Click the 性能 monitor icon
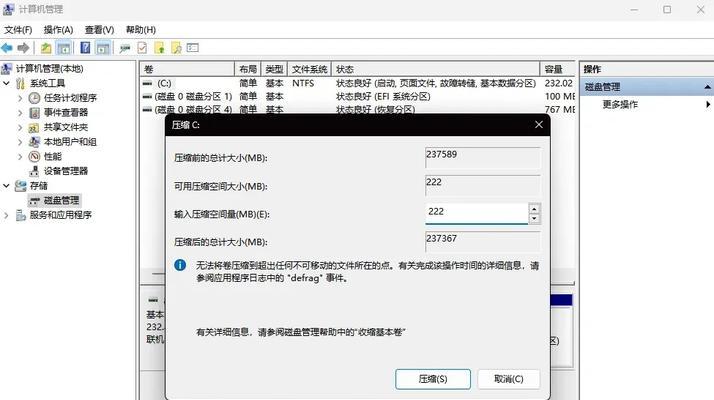This screenshot has height=400, width=714. pos(34,156)
